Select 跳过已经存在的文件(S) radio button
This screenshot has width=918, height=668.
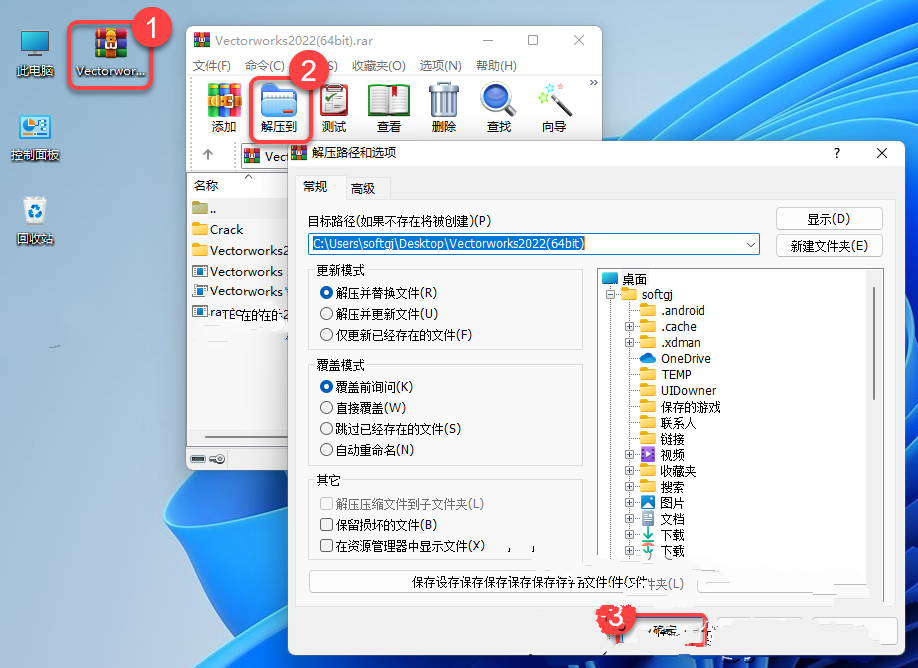point(326,429)
